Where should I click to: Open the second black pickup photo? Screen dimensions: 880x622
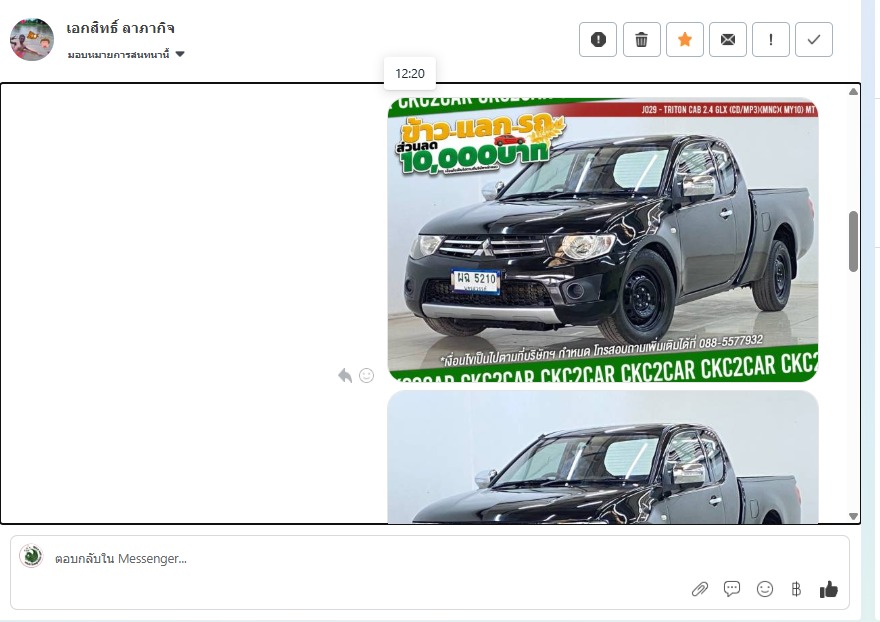pyautogui.click(x=603, y=457)
